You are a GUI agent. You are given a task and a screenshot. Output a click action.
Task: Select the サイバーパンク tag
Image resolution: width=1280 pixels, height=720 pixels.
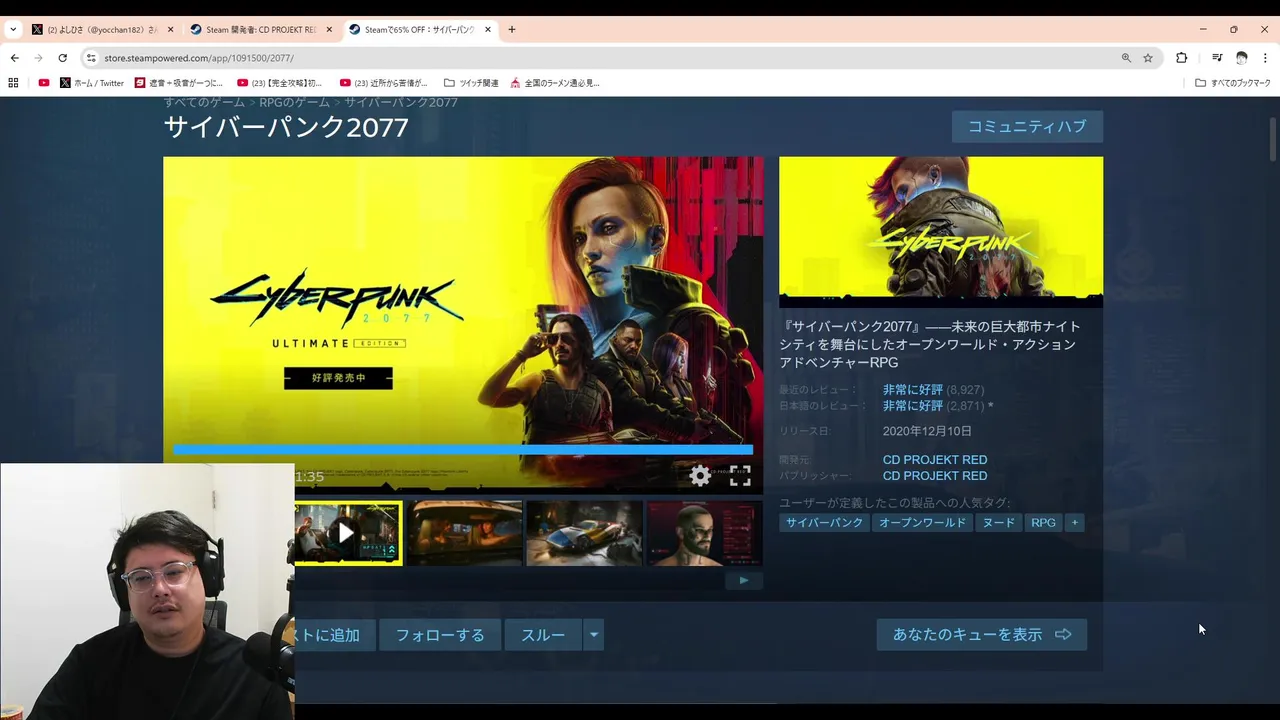coord(824,523)
